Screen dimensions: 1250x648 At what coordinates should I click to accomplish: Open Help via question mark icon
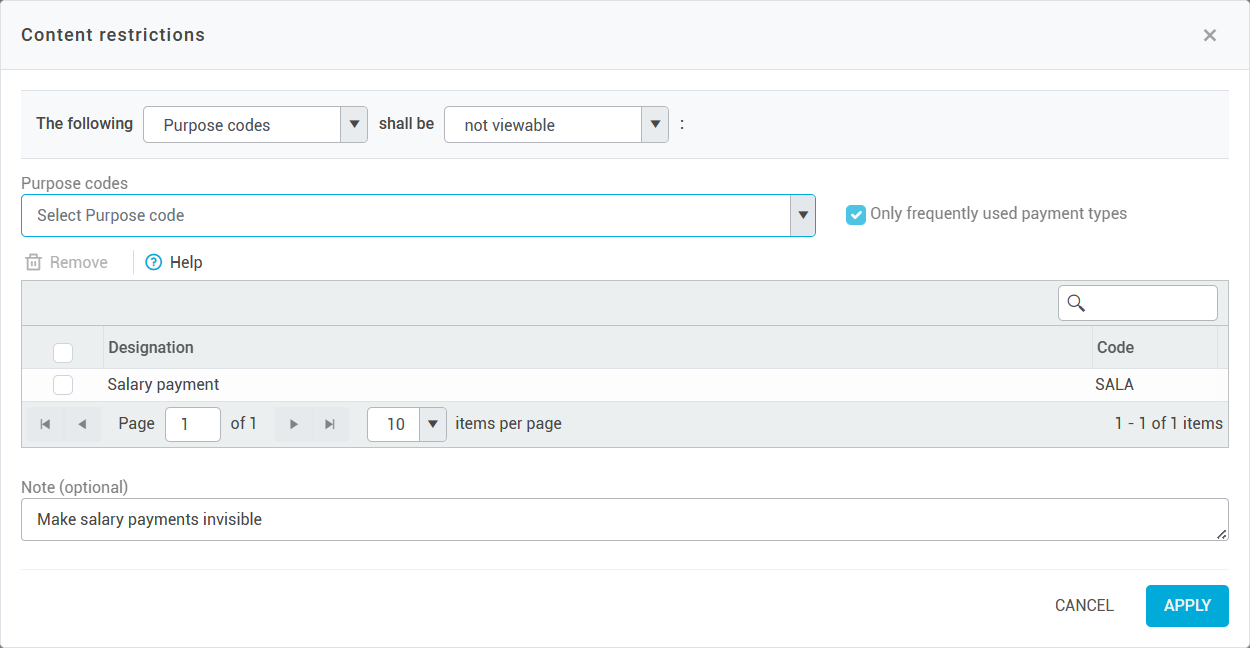(x=153, y=262)
